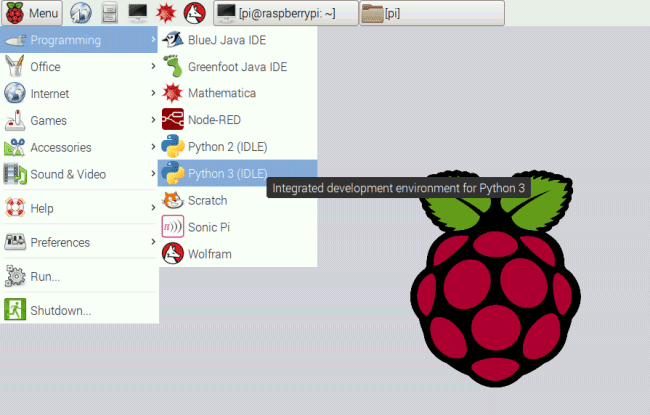This screenshot has width=650, height=415.
Task: Launch Greenfoot Java IDE
Action: (x=238, y=66)
